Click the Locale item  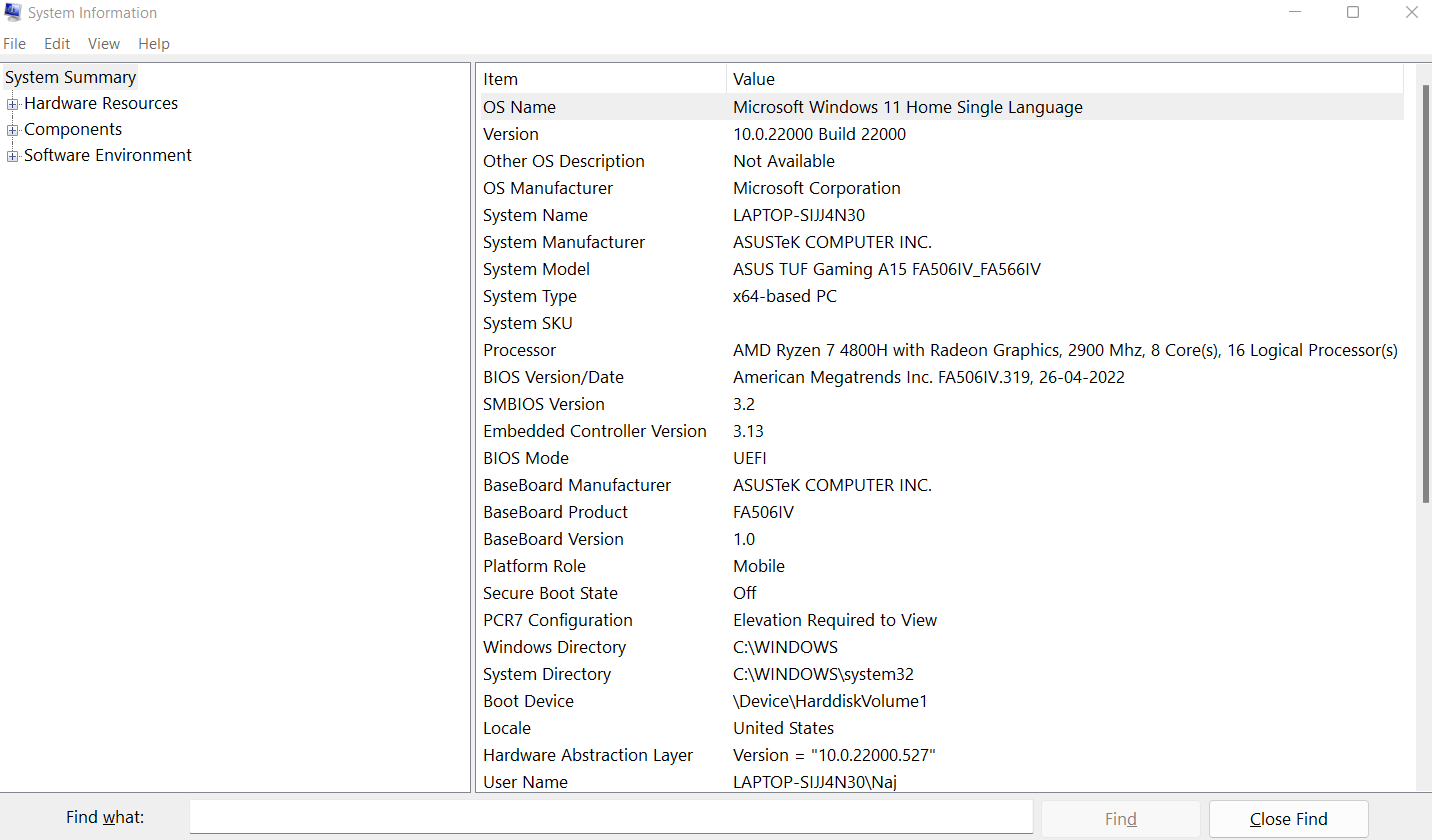tap(507, 728)
